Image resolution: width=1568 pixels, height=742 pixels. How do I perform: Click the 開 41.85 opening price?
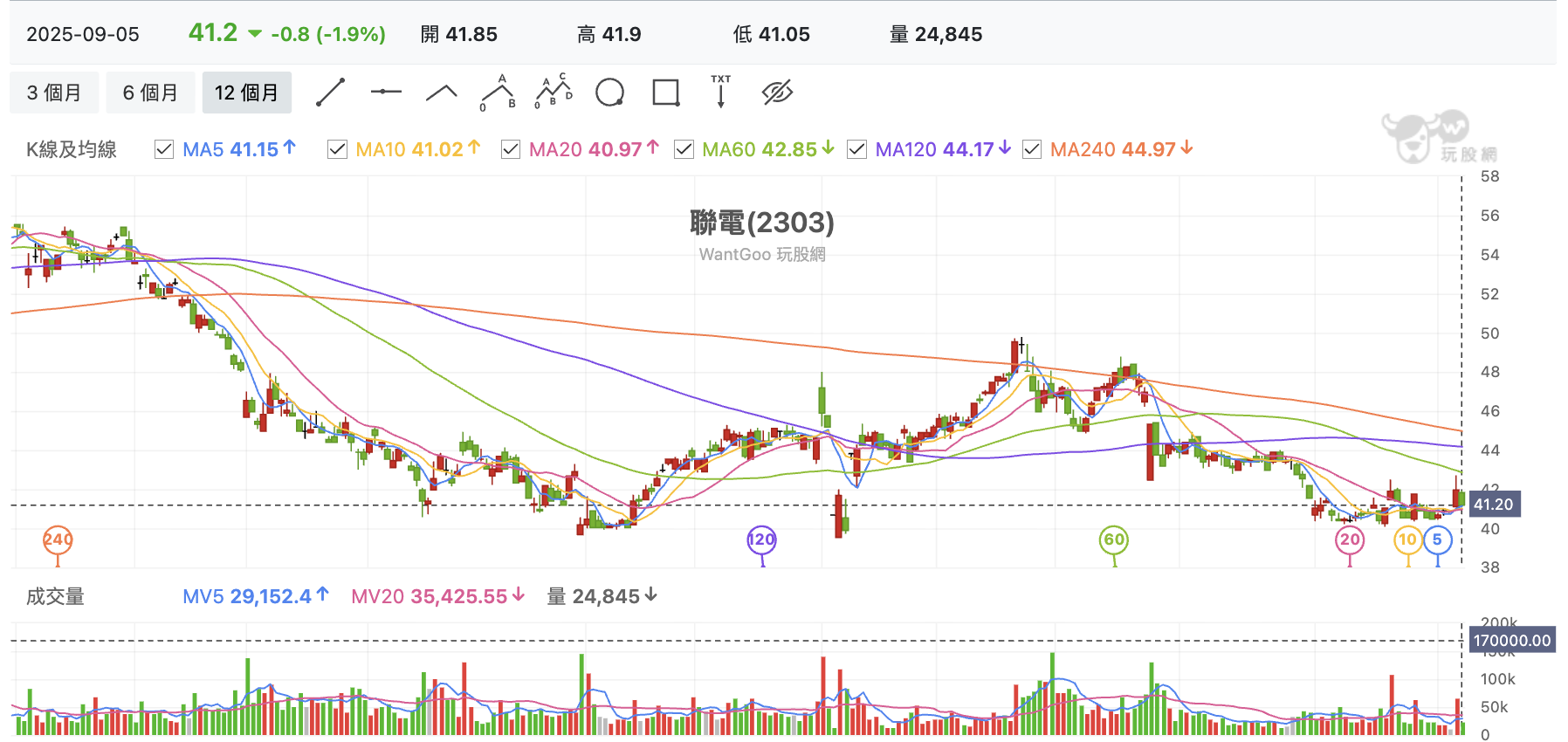pyautogui.click(x=459, y=34)
